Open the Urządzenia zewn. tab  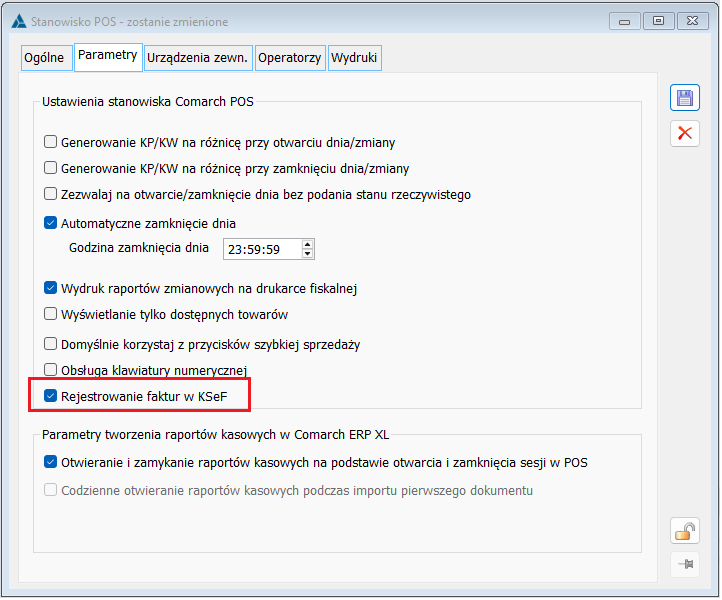(198, 58)
